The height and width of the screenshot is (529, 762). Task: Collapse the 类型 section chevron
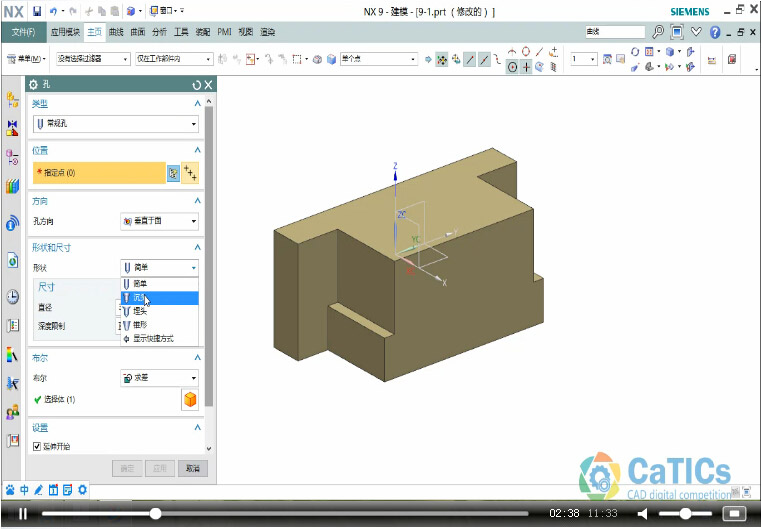197,103
